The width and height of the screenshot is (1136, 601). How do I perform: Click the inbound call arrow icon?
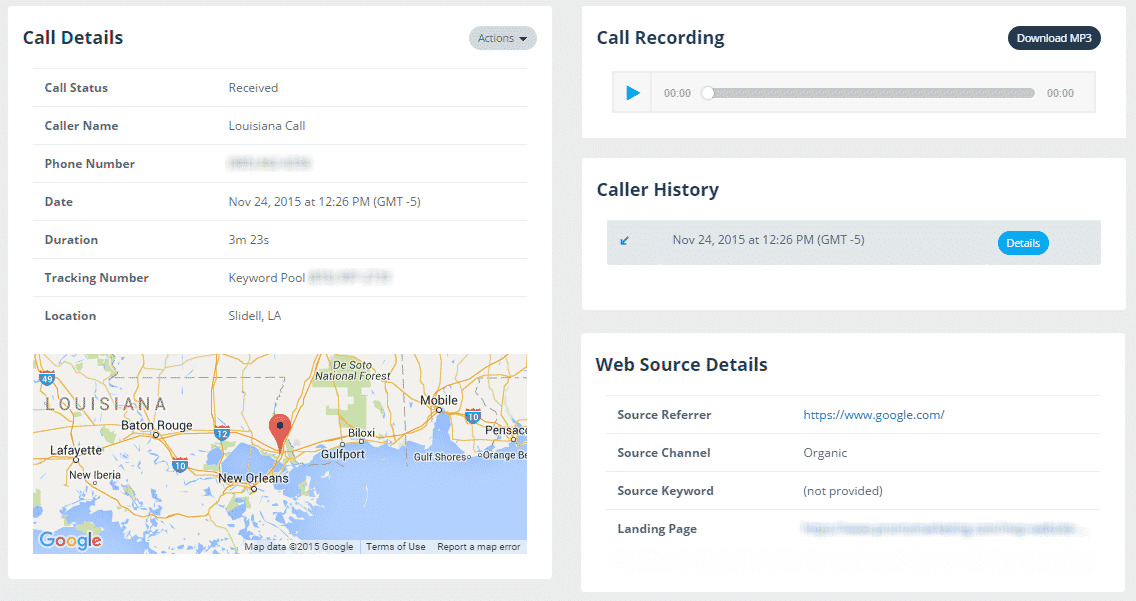point(625,240)
